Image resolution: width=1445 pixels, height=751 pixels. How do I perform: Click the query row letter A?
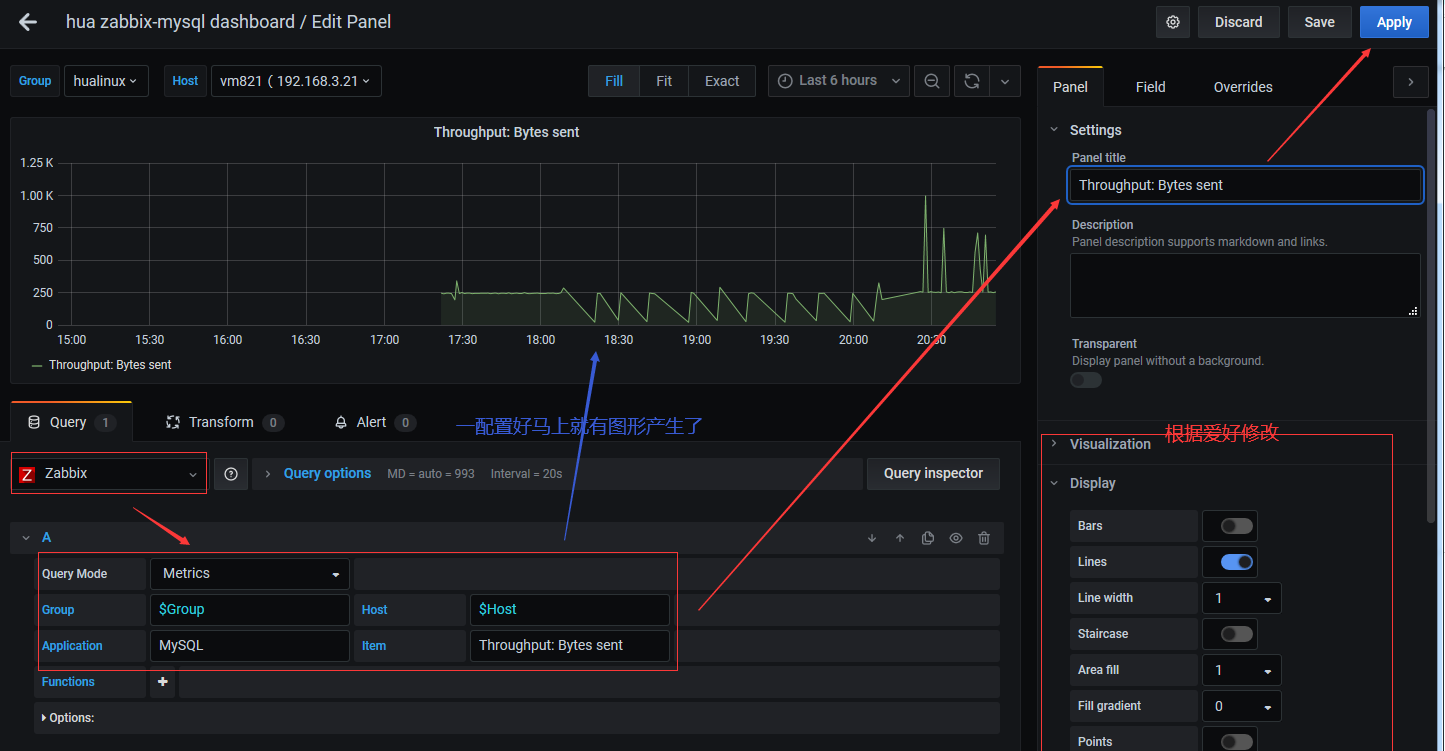(46, 538)
